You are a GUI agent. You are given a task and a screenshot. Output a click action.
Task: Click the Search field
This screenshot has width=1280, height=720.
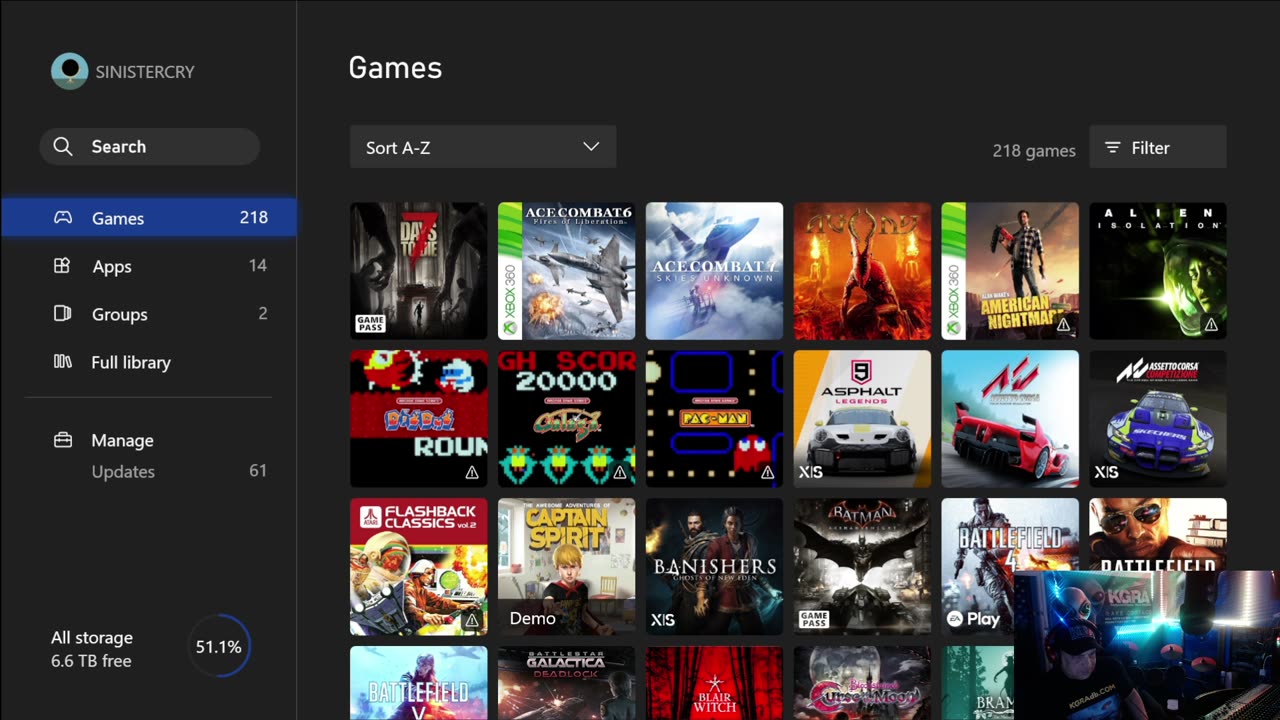(x=150, y=147)
